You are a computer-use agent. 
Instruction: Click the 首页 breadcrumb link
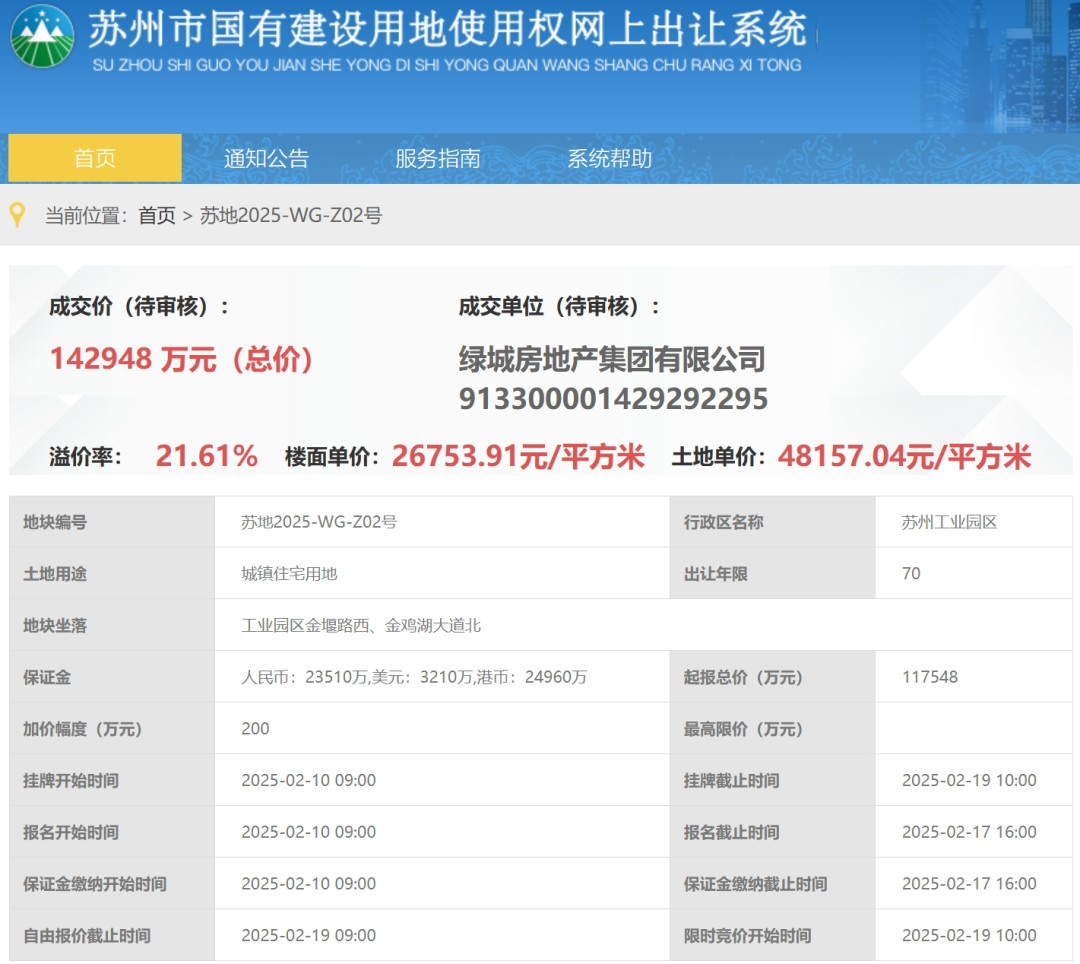[157, 216]
